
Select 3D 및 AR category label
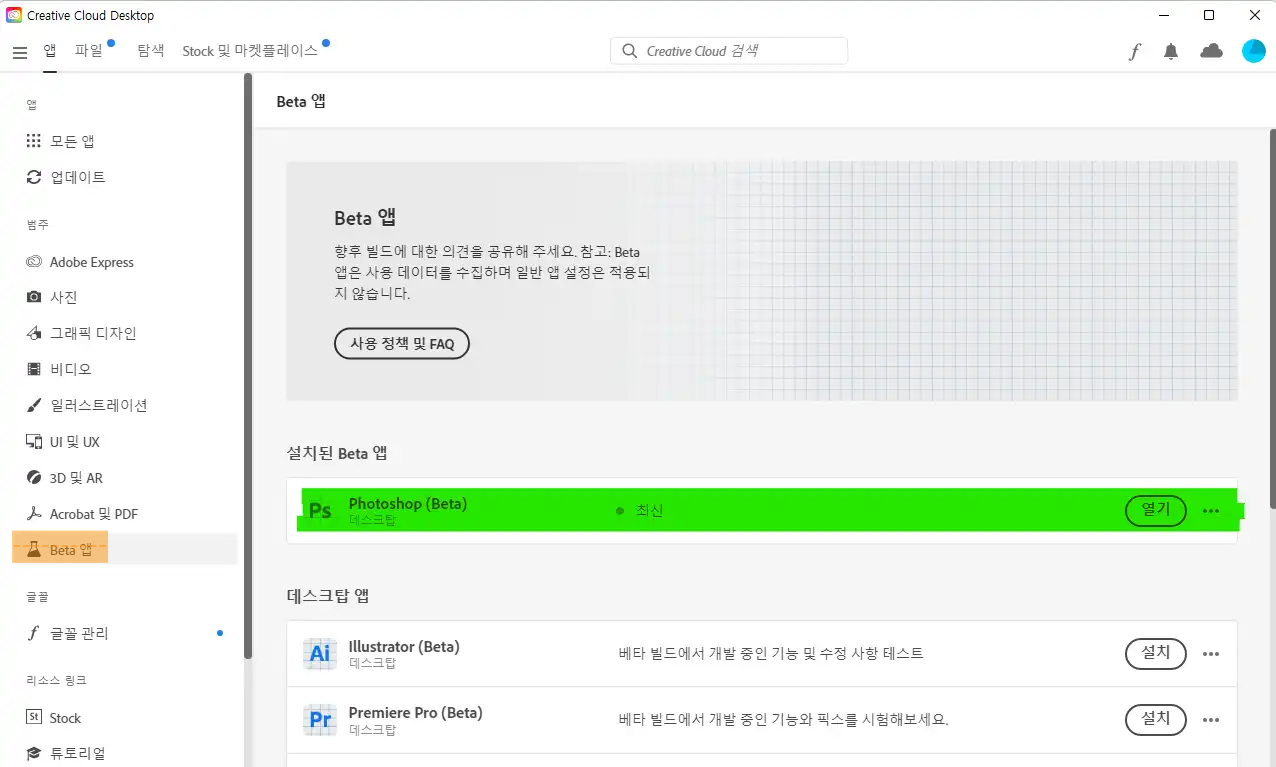pyautogui.click(x=76, y=478)
